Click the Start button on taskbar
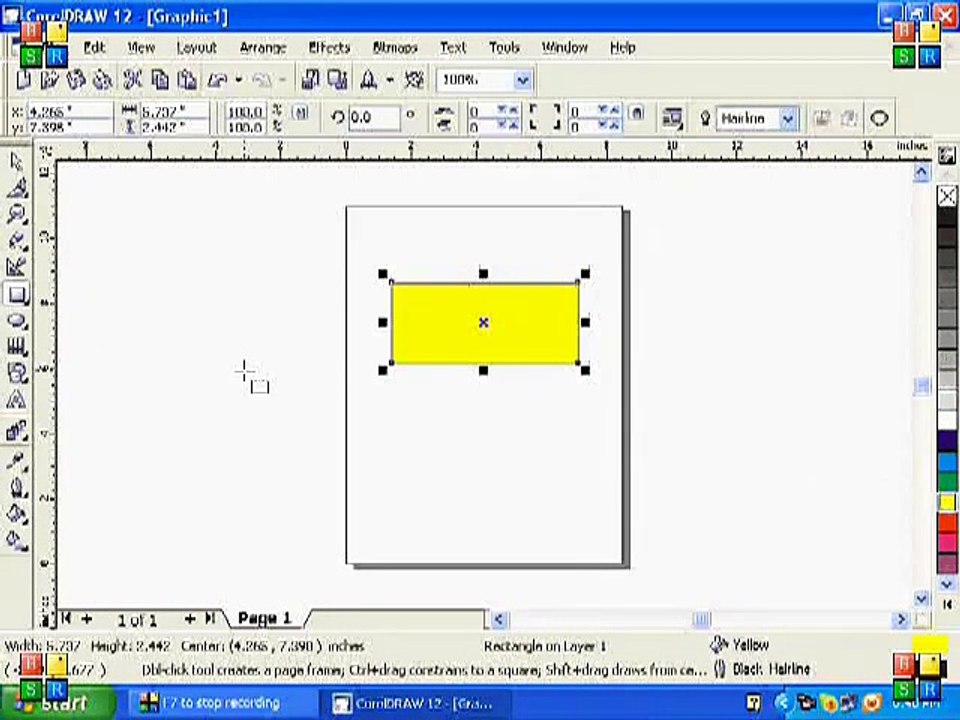 [x=59, y=703]
